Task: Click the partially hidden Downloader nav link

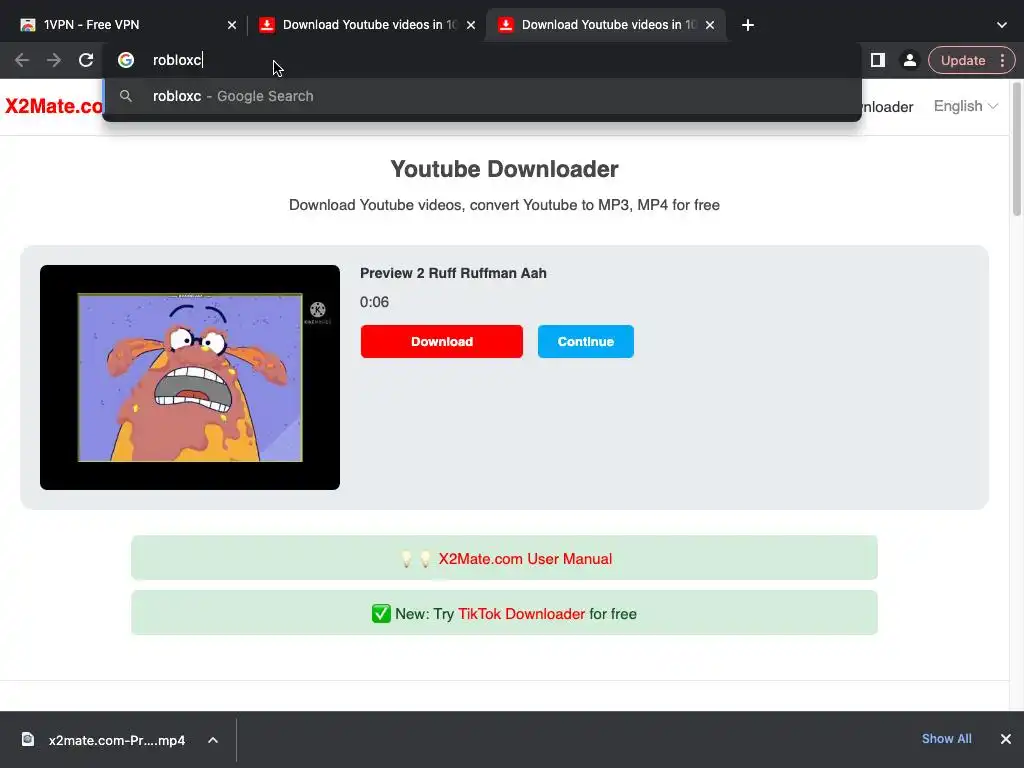Action: [887, 107]
